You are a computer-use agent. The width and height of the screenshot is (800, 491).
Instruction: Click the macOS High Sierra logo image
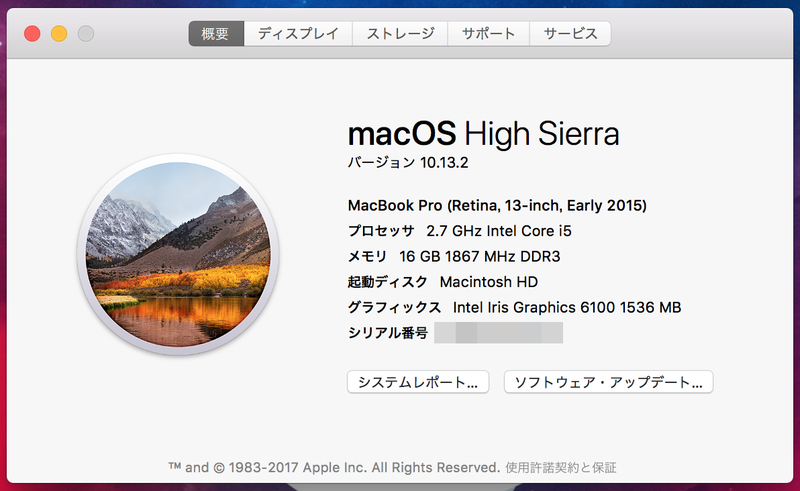[x=178, y=254]
